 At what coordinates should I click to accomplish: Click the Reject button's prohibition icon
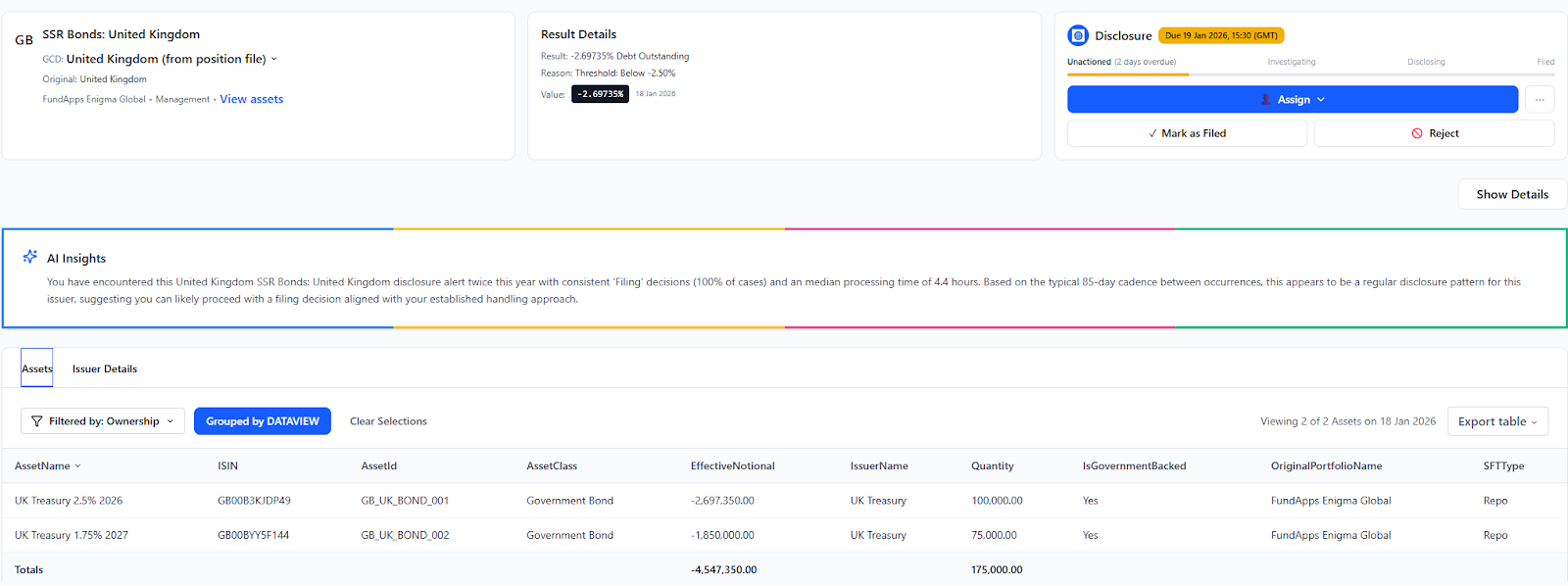[x=1417, y=133]
